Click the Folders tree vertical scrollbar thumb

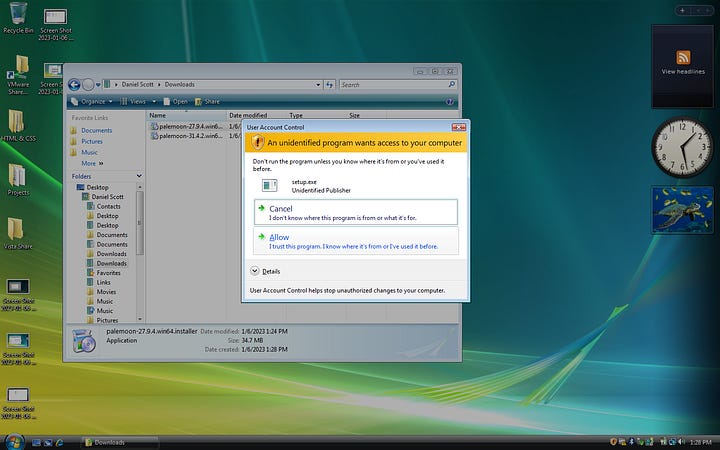[x=140, y=223]
